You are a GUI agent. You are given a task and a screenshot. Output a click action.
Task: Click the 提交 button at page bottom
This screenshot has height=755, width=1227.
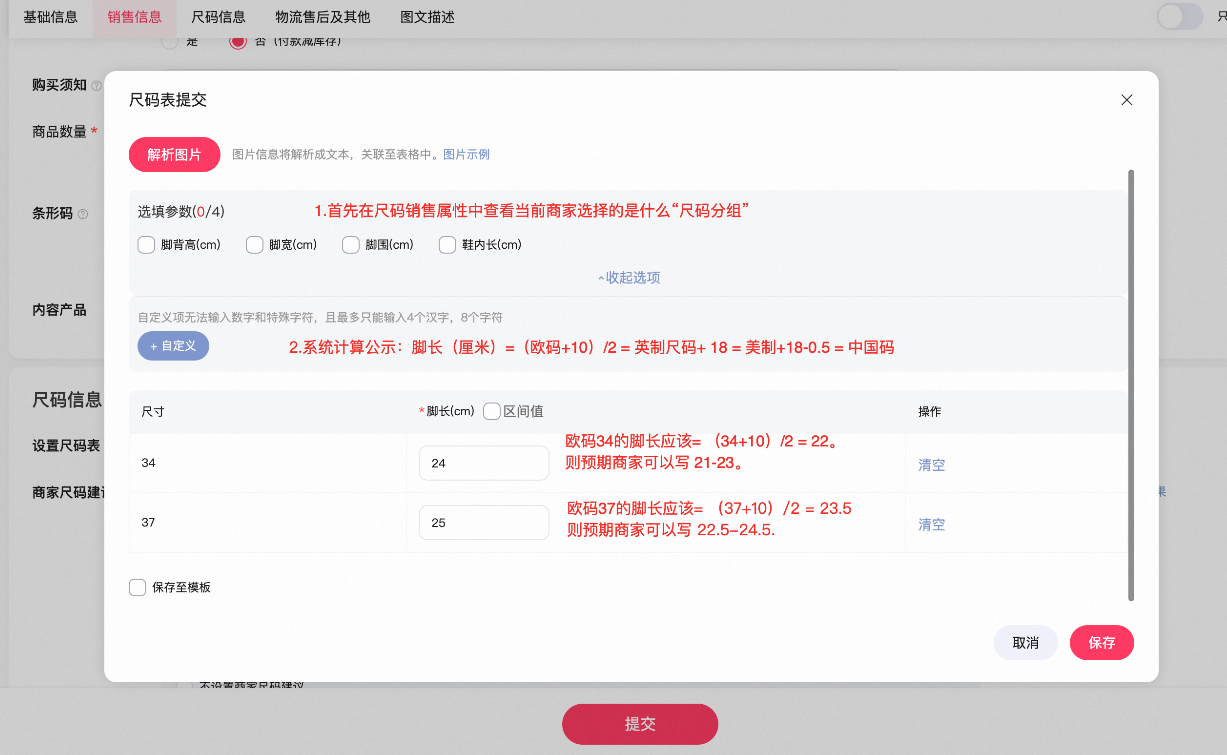pyautogui.click(x=640, y=724)
